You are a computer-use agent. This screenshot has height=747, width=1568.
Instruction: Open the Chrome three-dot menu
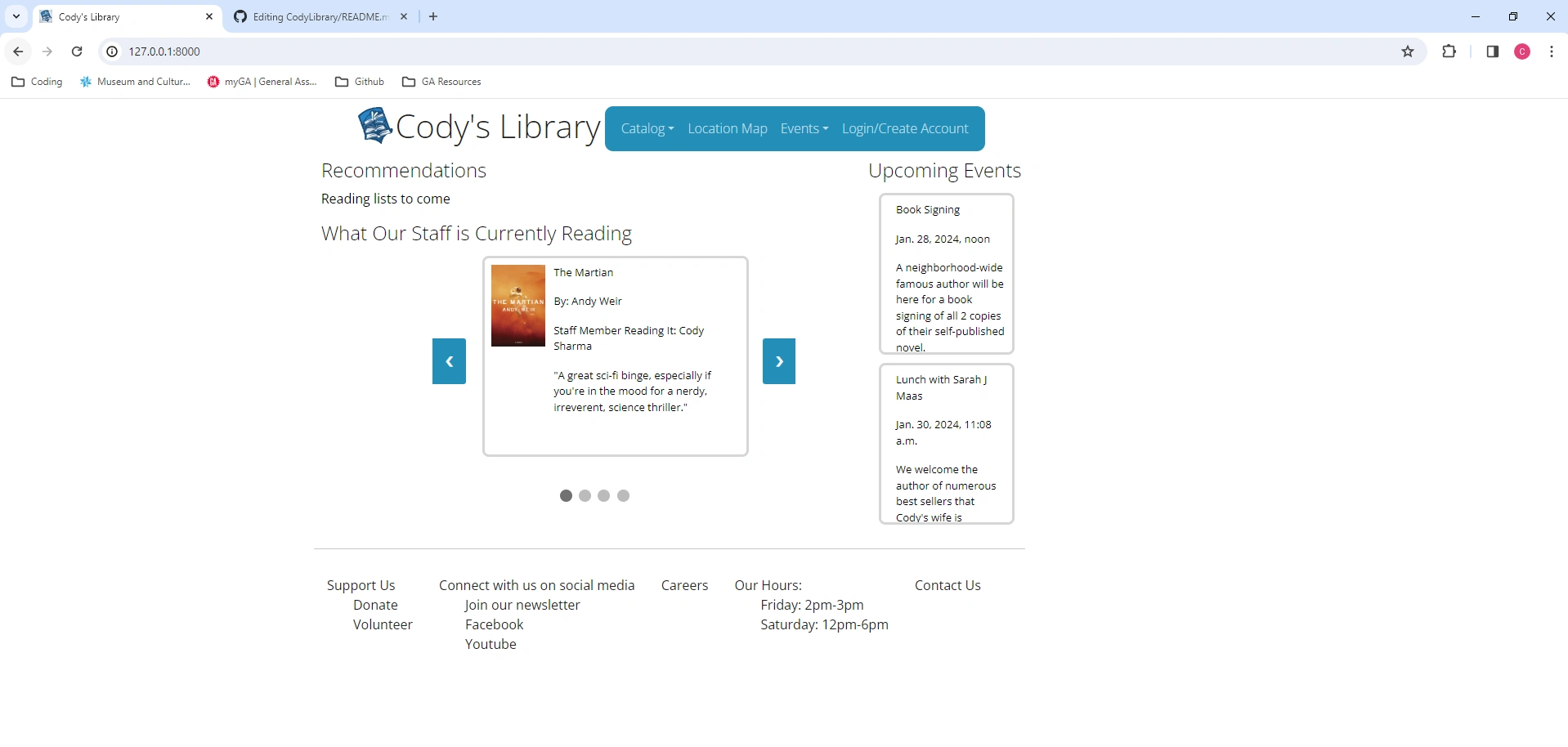(x=1552, y=51)
